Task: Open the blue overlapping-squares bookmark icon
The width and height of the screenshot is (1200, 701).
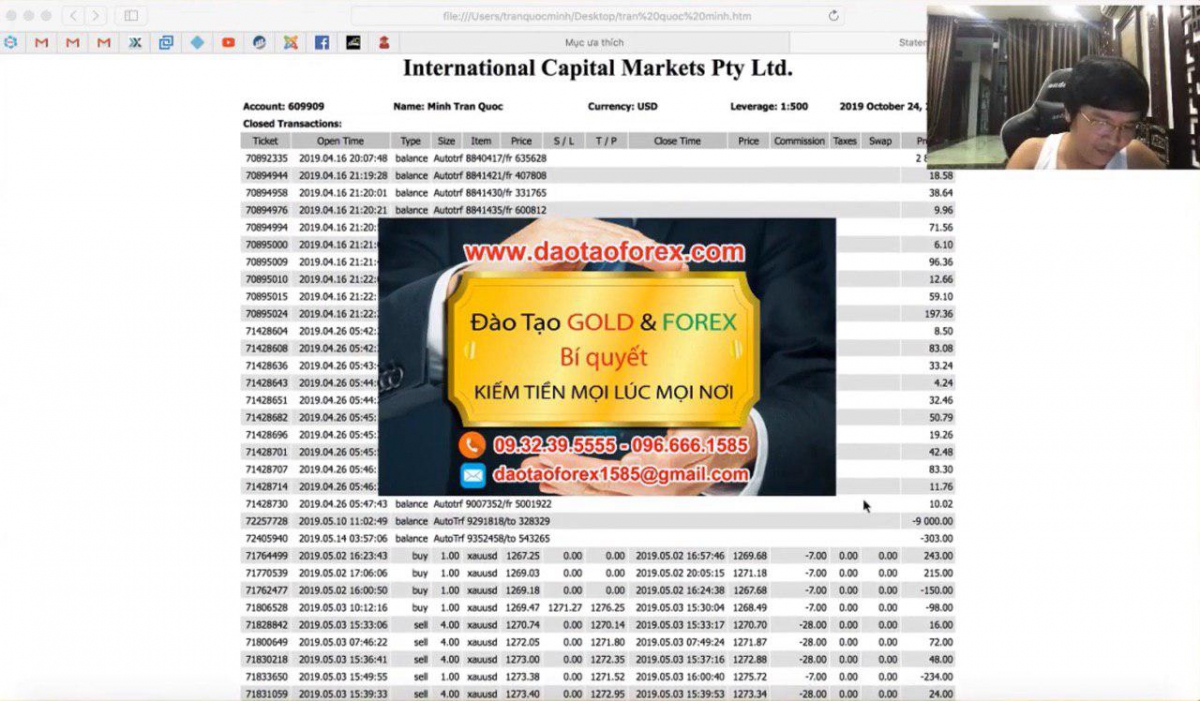Action: (166, 43)
